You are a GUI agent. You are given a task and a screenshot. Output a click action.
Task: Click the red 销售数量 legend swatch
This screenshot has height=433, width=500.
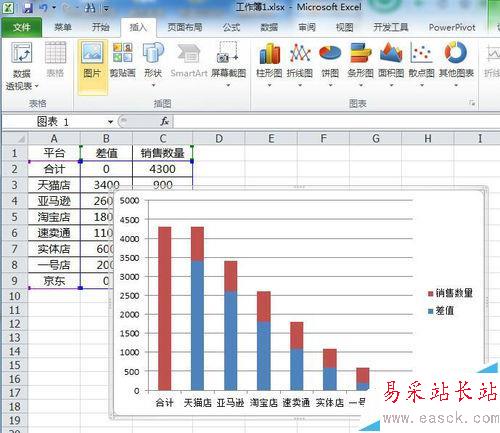click(x=430, y=294)
